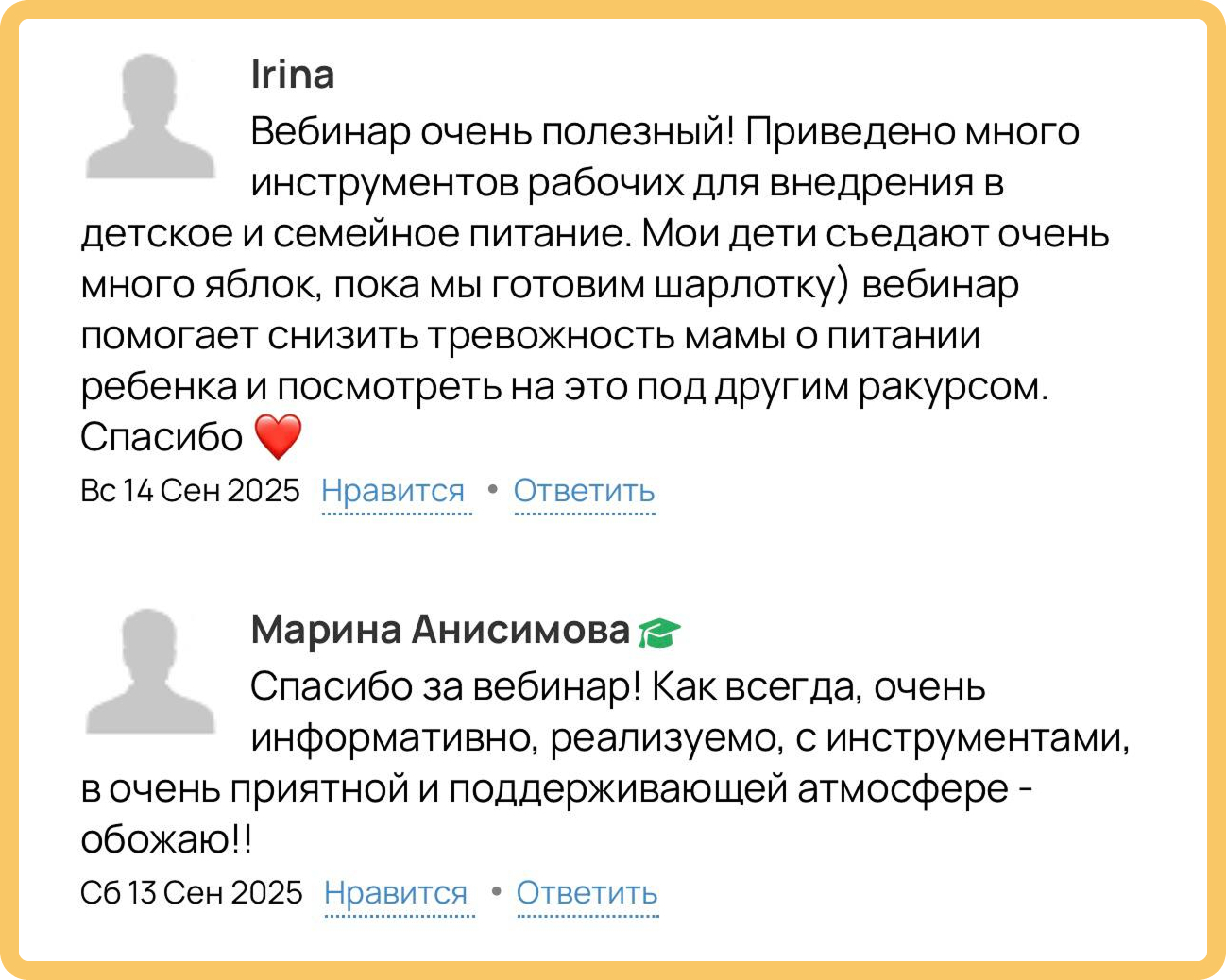Click the red heart emoji in Irina's comment

(279, 437)
